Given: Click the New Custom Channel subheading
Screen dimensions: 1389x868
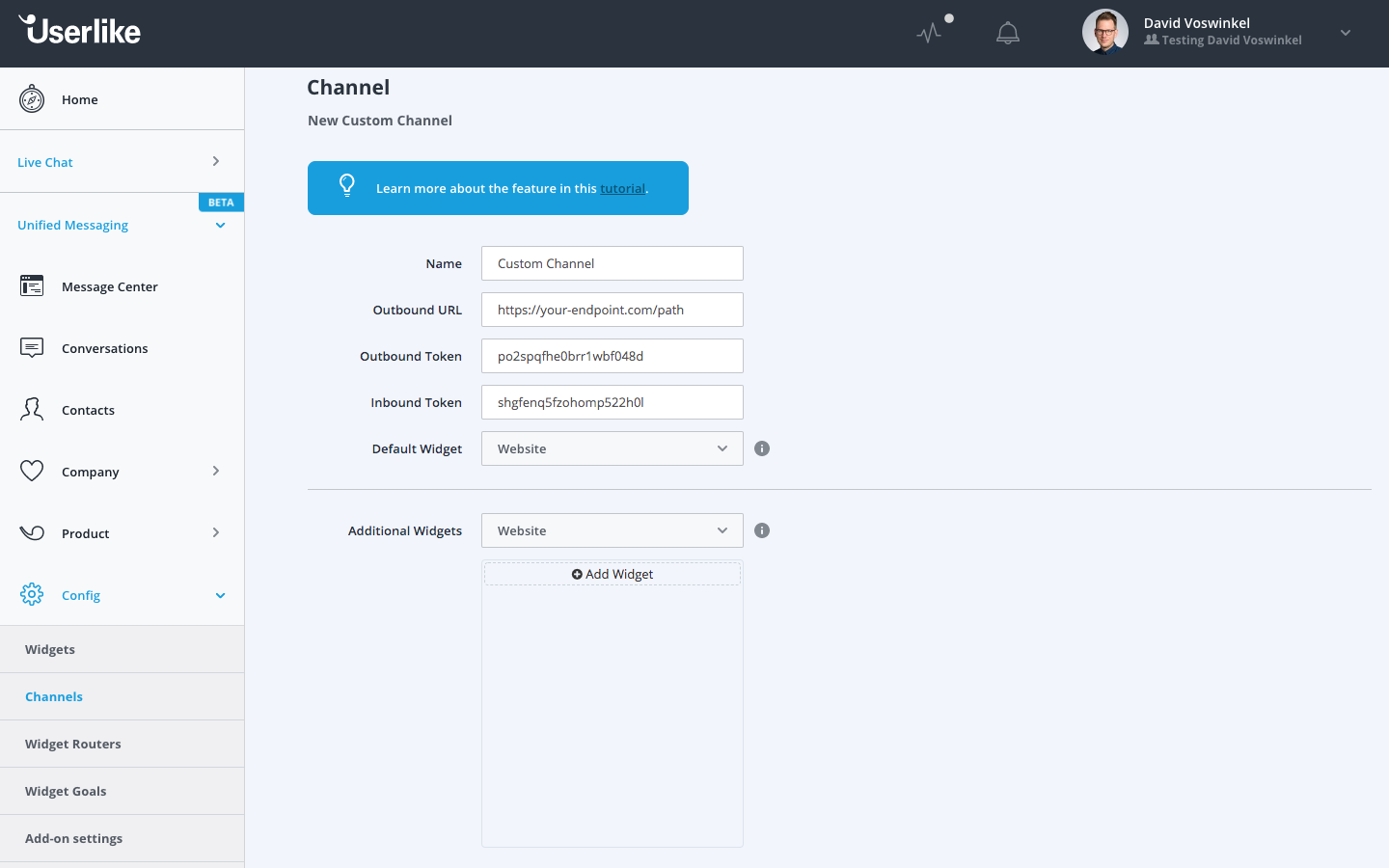Looking at the screenshot, I should click(x=380, y=121).
